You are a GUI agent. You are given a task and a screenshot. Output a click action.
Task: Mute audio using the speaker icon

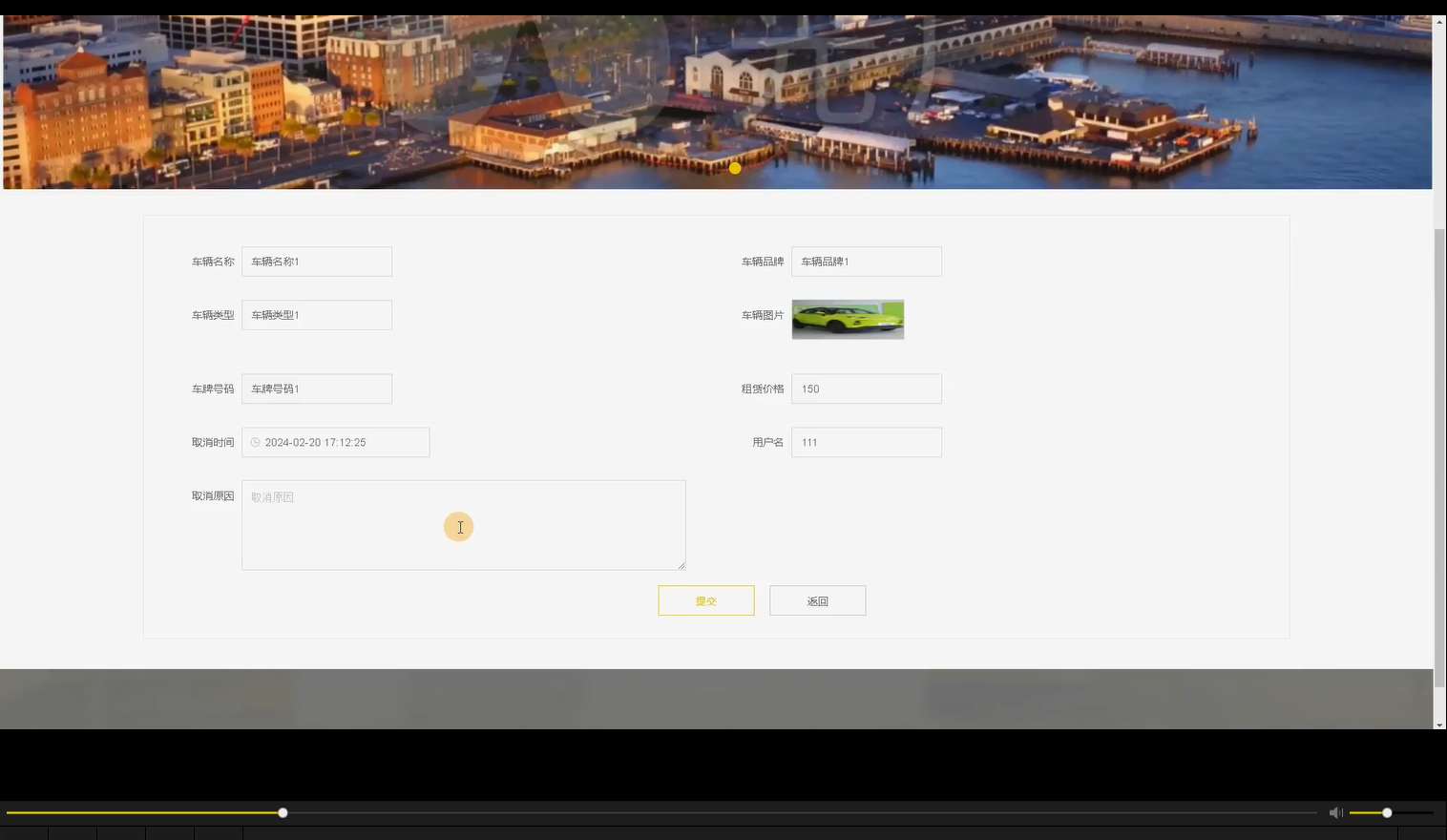pos(1336,812)
